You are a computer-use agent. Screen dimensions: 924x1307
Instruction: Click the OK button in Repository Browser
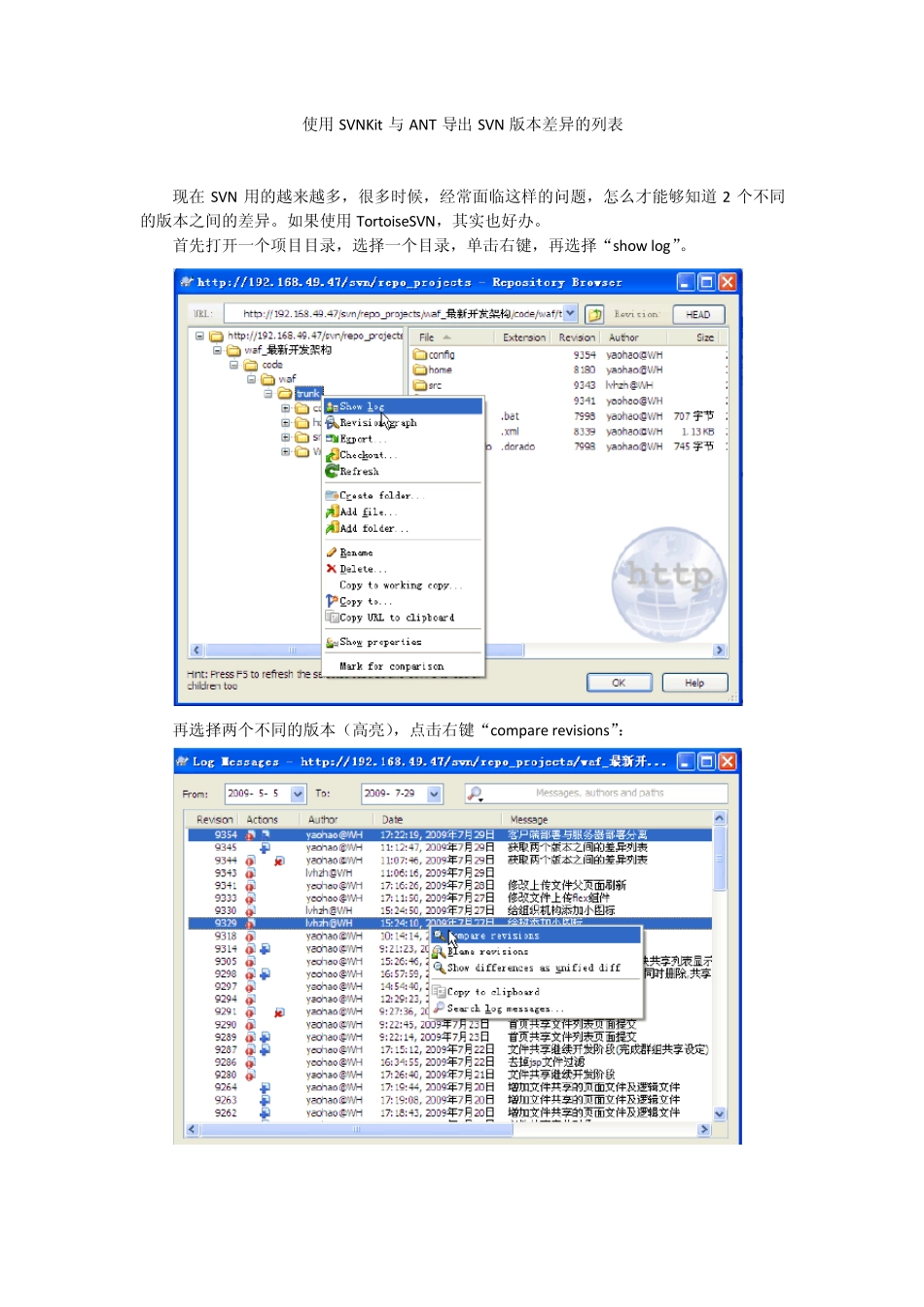click(x=619, y=683)
